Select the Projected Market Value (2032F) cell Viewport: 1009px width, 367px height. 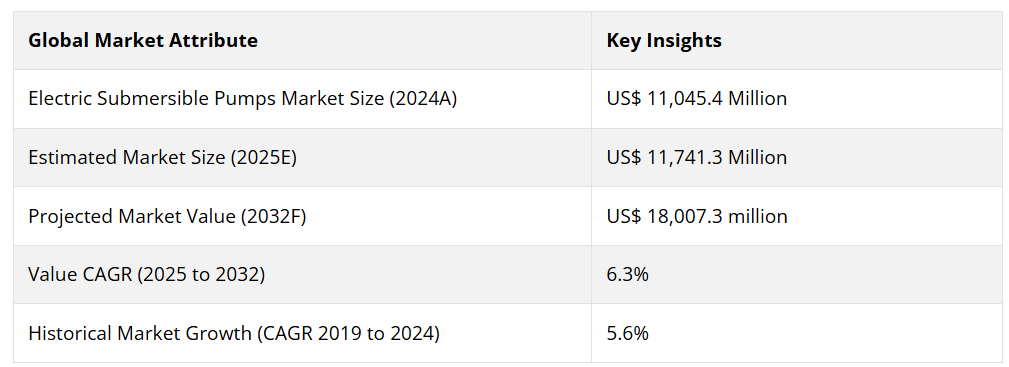[302, 216]
